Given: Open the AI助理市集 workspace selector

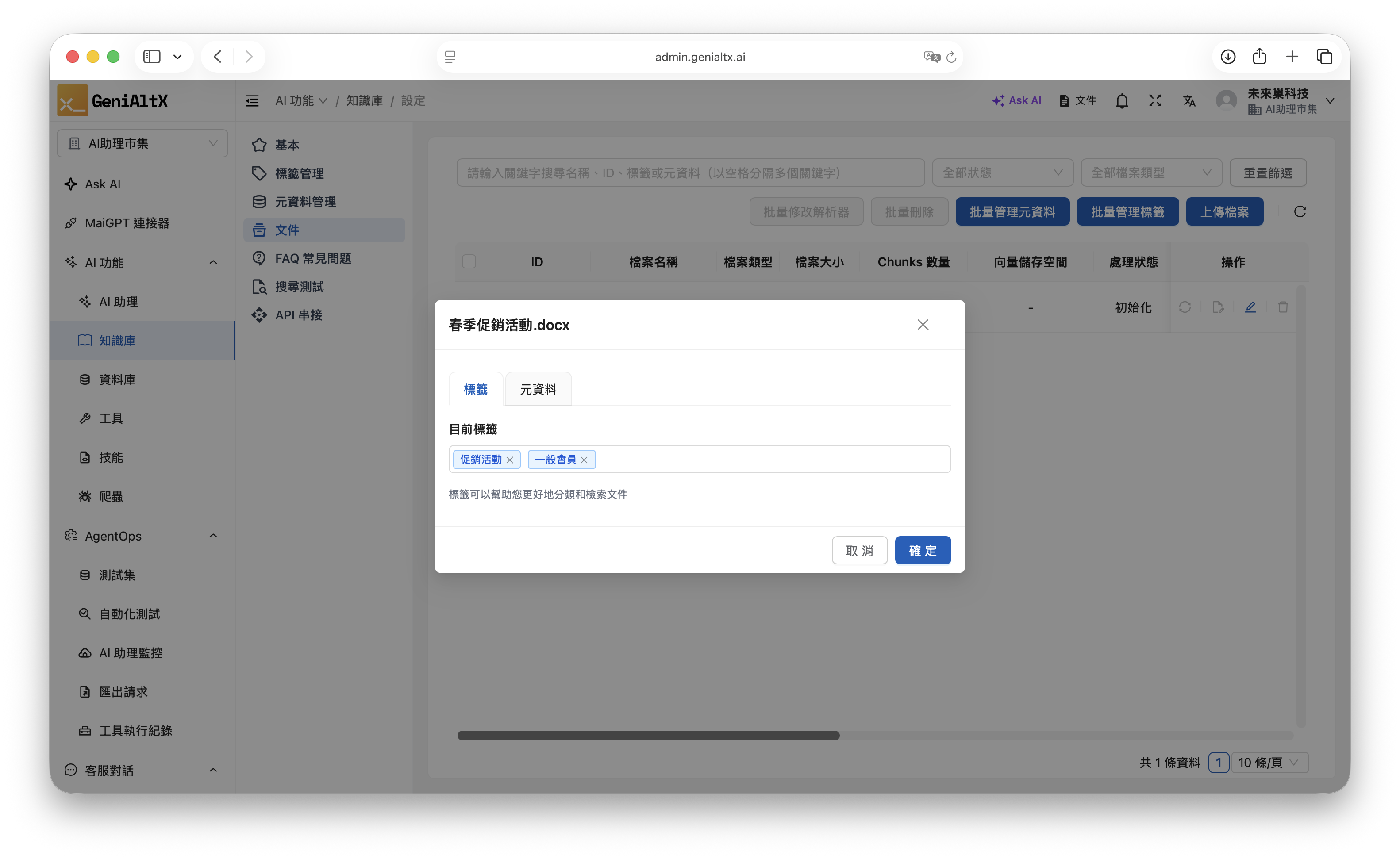Looking at the screenshot, I should (x=142, y=143).
